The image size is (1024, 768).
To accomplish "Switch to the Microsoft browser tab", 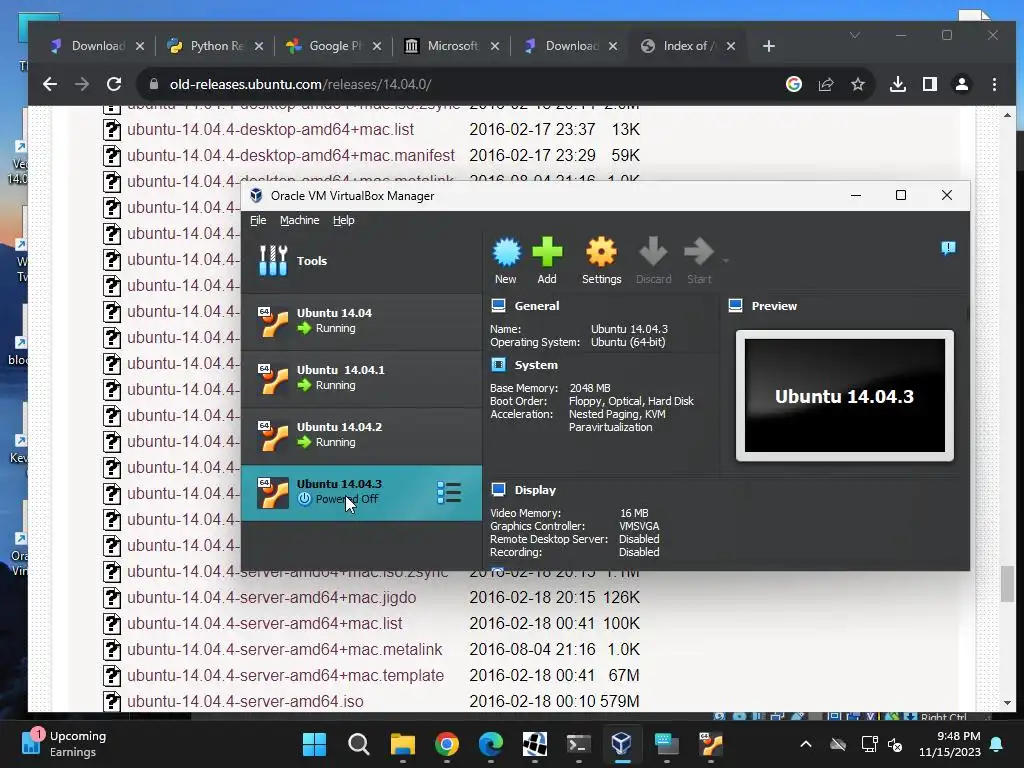I will point(451,46).
